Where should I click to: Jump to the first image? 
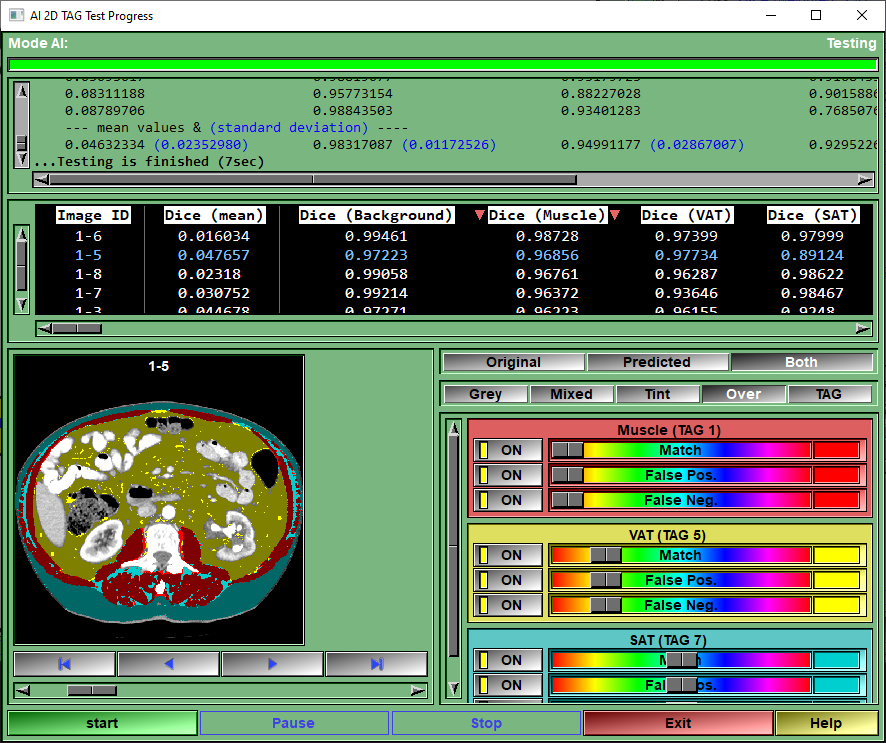pos(65,664)
